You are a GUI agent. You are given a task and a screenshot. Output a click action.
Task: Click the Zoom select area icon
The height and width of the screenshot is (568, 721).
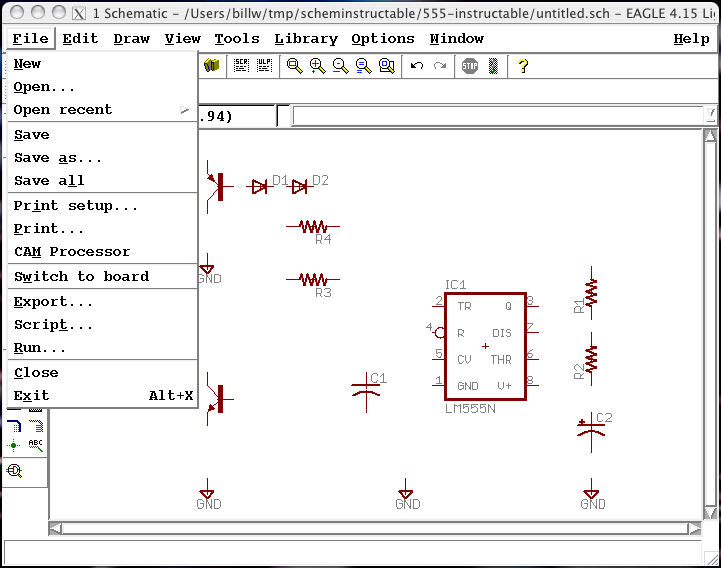(x=387, y=66)
